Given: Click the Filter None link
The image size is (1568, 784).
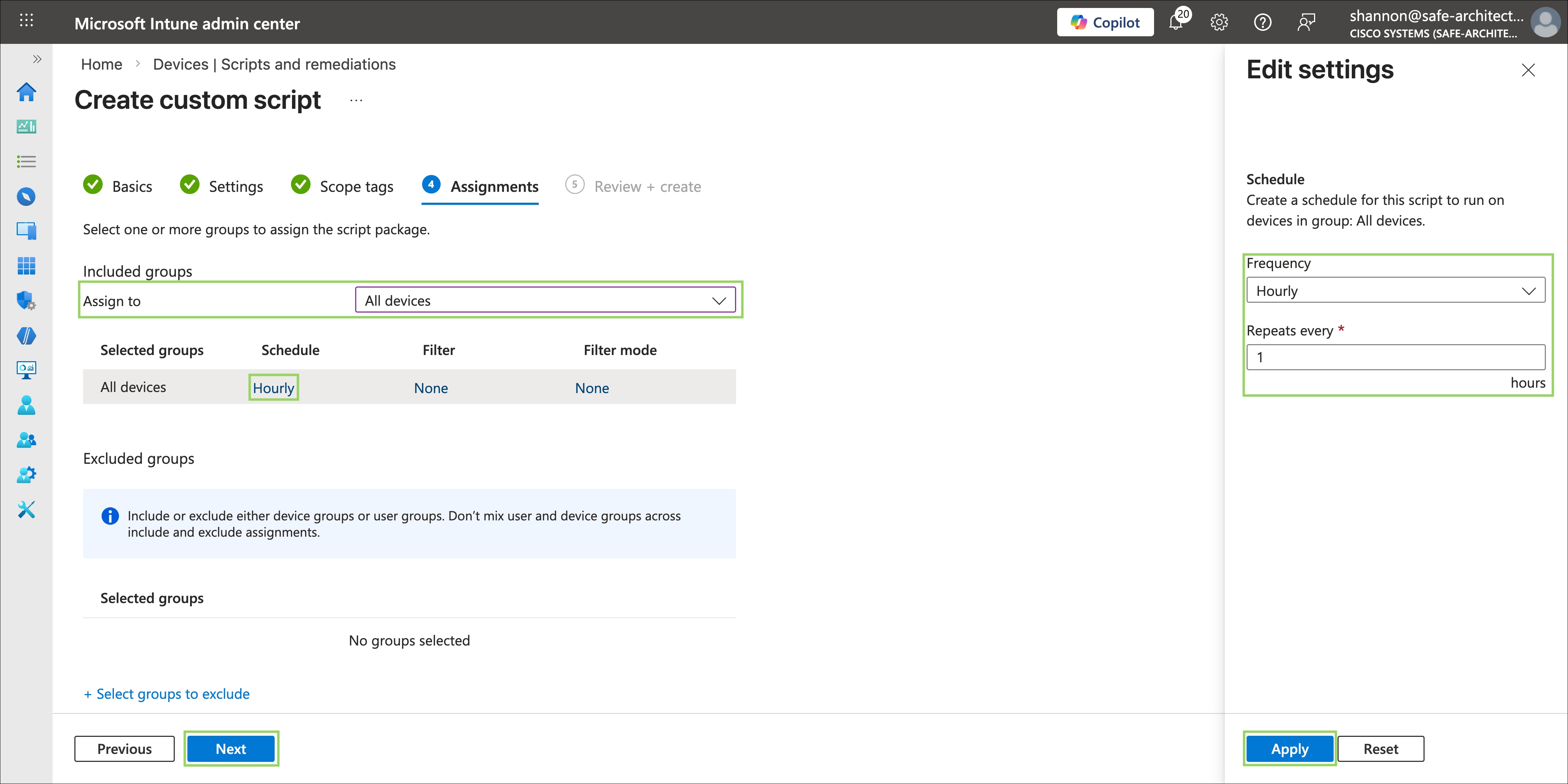Looking at the screenshot, I should coord(431,388).
